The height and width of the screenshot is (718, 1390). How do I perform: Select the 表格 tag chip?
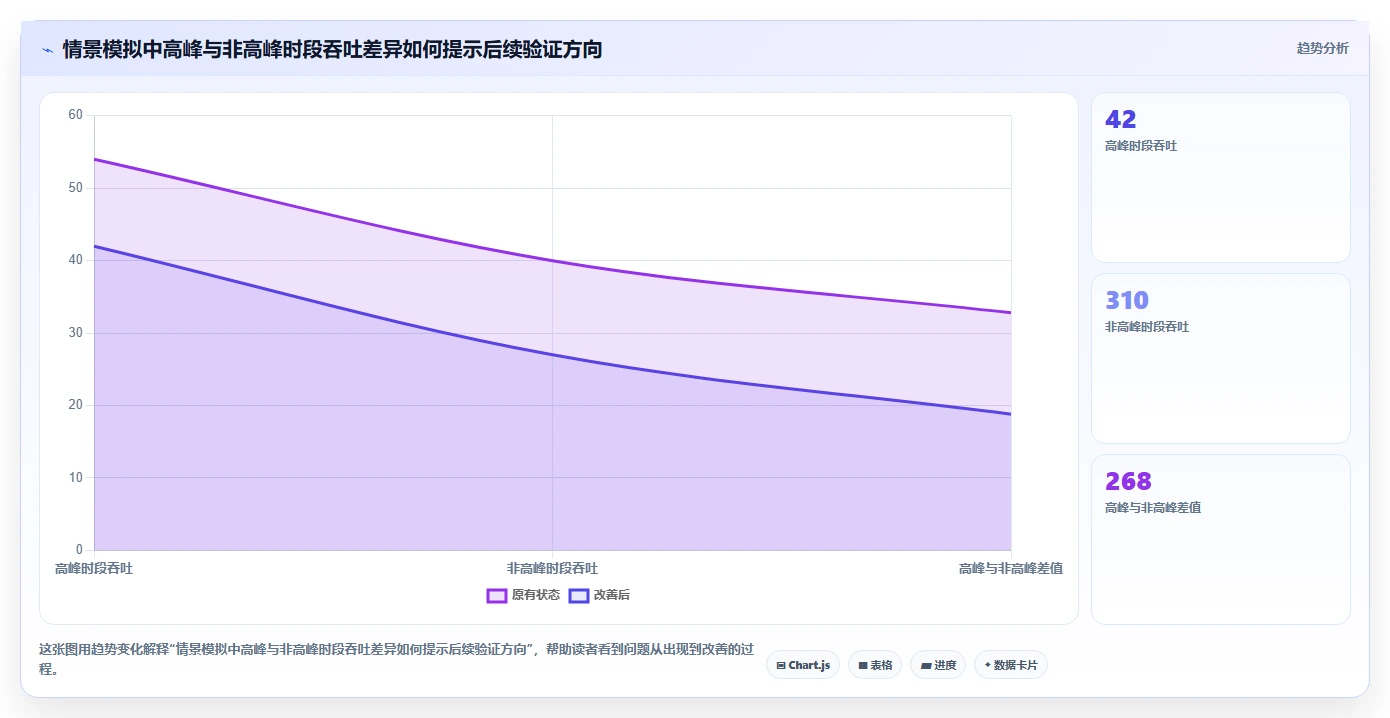[875, 665]
